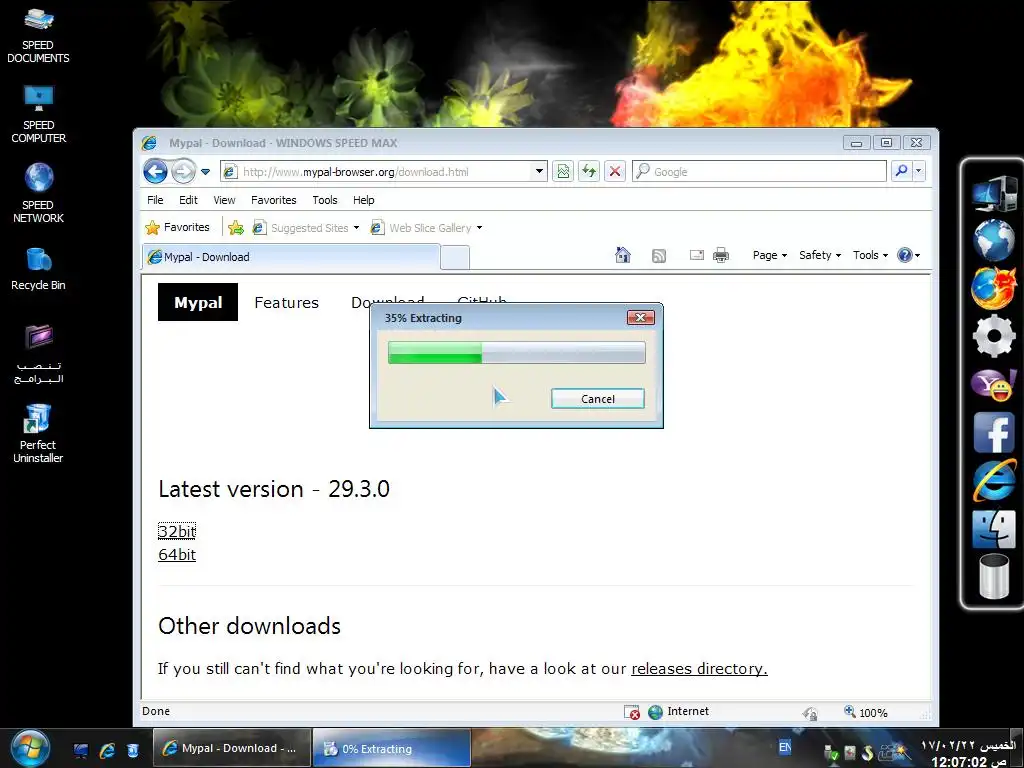1024x768 pixels.
Task: Open SPEED NETWORK desktop icon
Action: [x=38, y=193]
